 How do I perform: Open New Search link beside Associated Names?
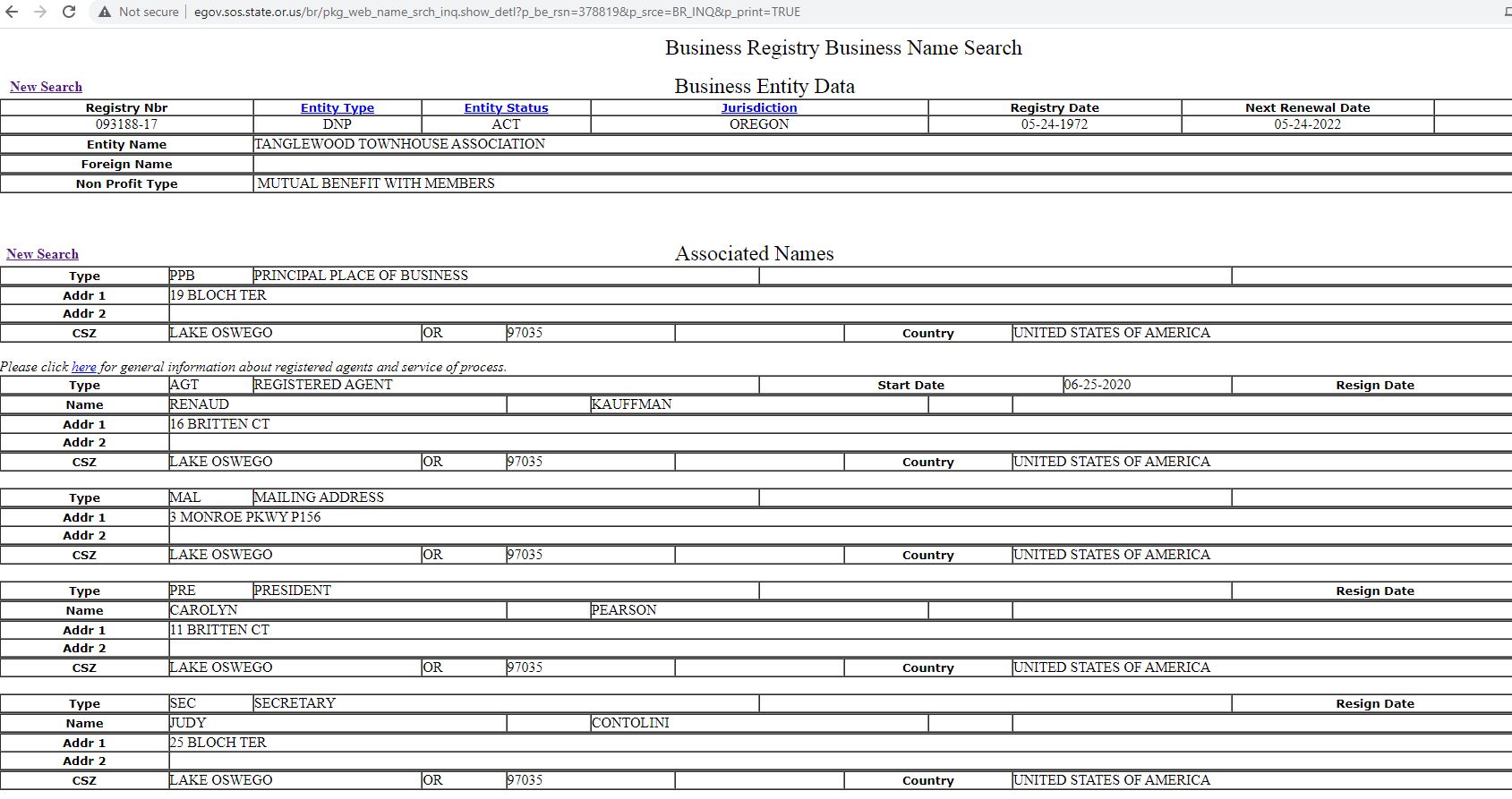pyautogui.click(x=42, y=254)
